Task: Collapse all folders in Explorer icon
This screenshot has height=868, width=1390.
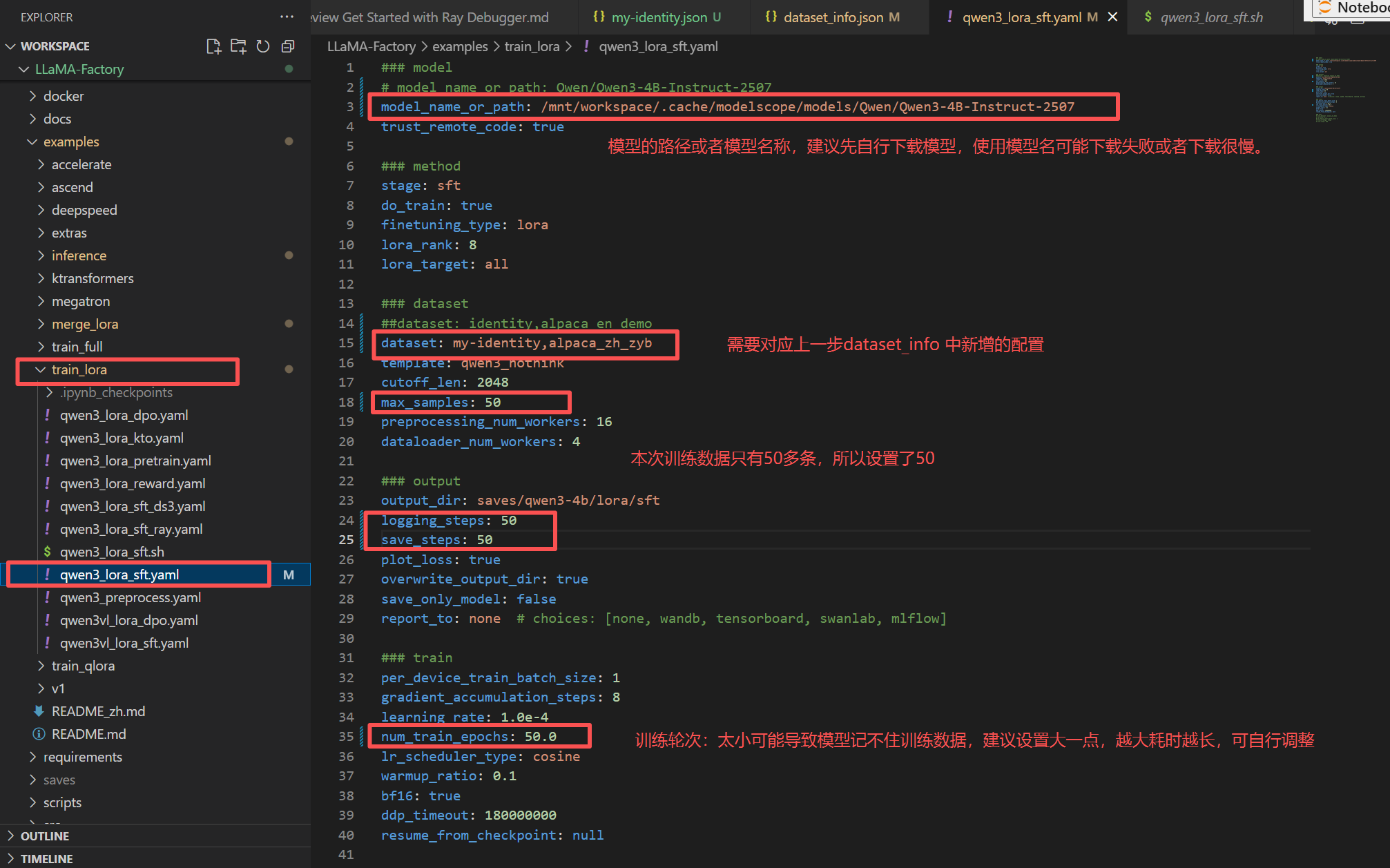Action: coord(288,46)
